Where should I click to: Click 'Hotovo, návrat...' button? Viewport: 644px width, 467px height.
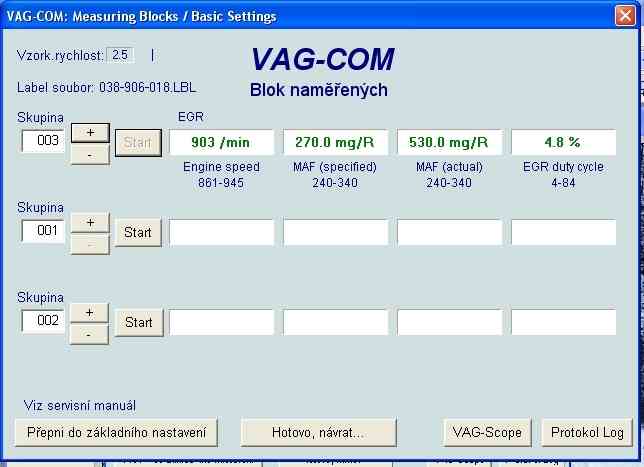click(318, 432)
